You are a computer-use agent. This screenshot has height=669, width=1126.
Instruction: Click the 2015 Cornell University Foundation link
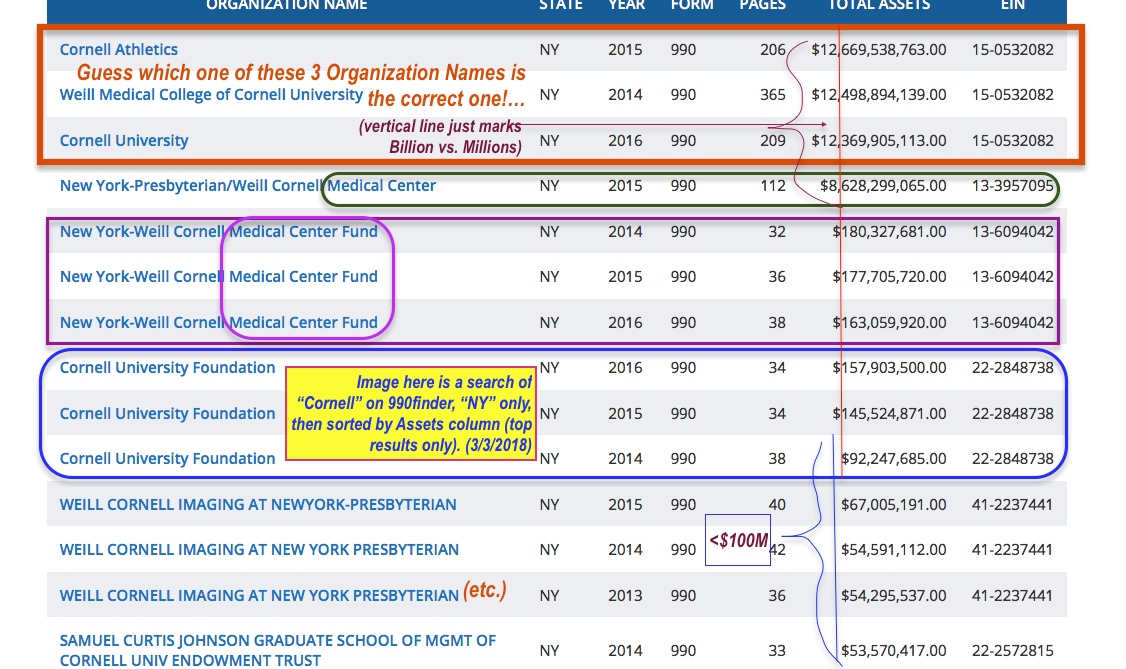167,414
